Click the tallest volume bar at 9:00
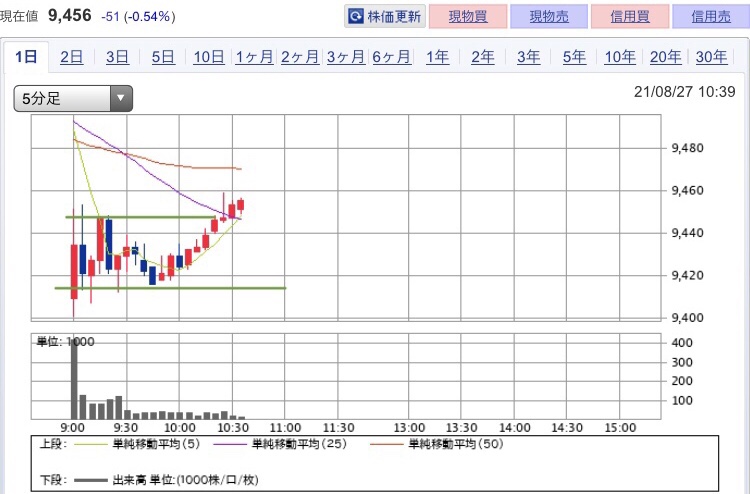 (x=74, y=378)
